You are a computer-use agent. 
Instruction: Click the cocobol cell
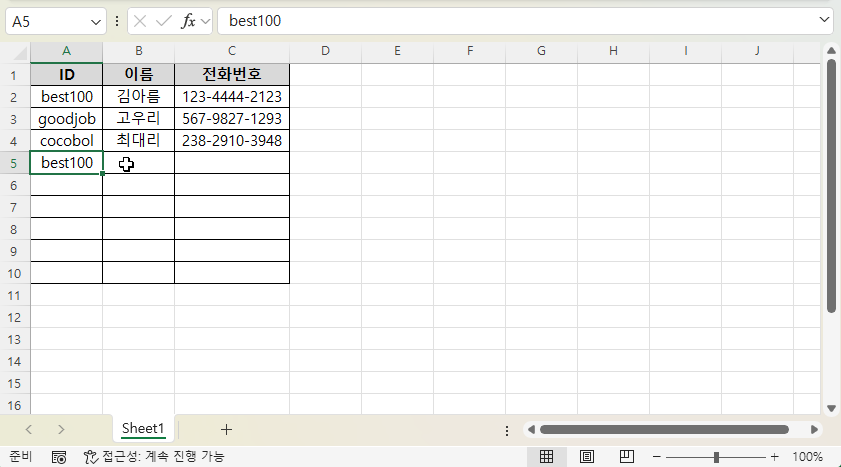tap(67, 140)
